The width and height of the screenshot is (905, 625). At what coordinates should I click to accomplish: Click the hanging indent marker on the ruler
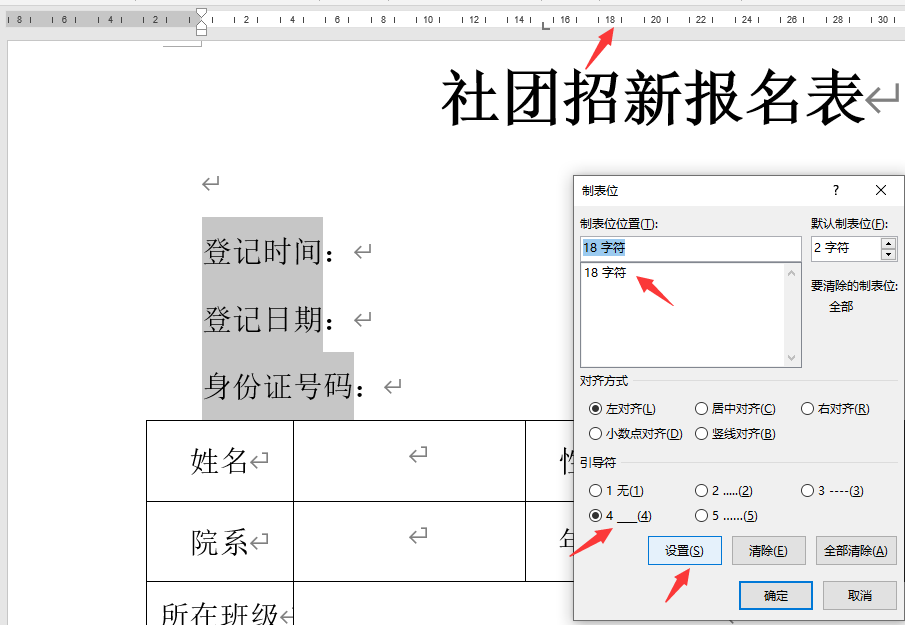[x=201, y=23]
